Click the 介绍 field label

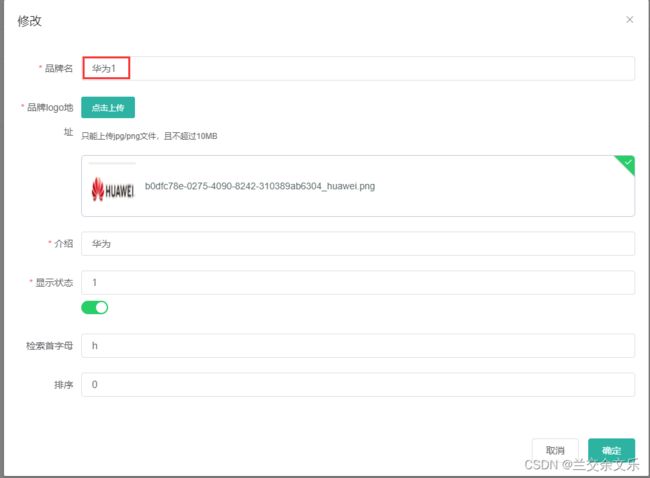click(x=63, y=243)
